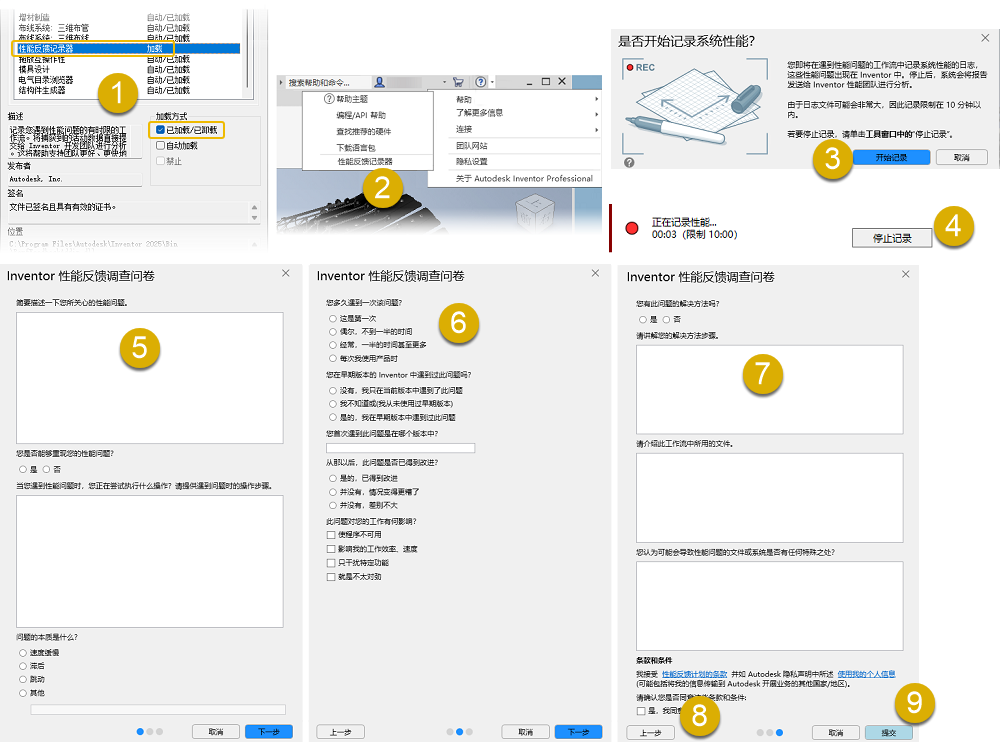
Task: Select 速度缓慢 as the problem nature
Action: pos(23,653)
